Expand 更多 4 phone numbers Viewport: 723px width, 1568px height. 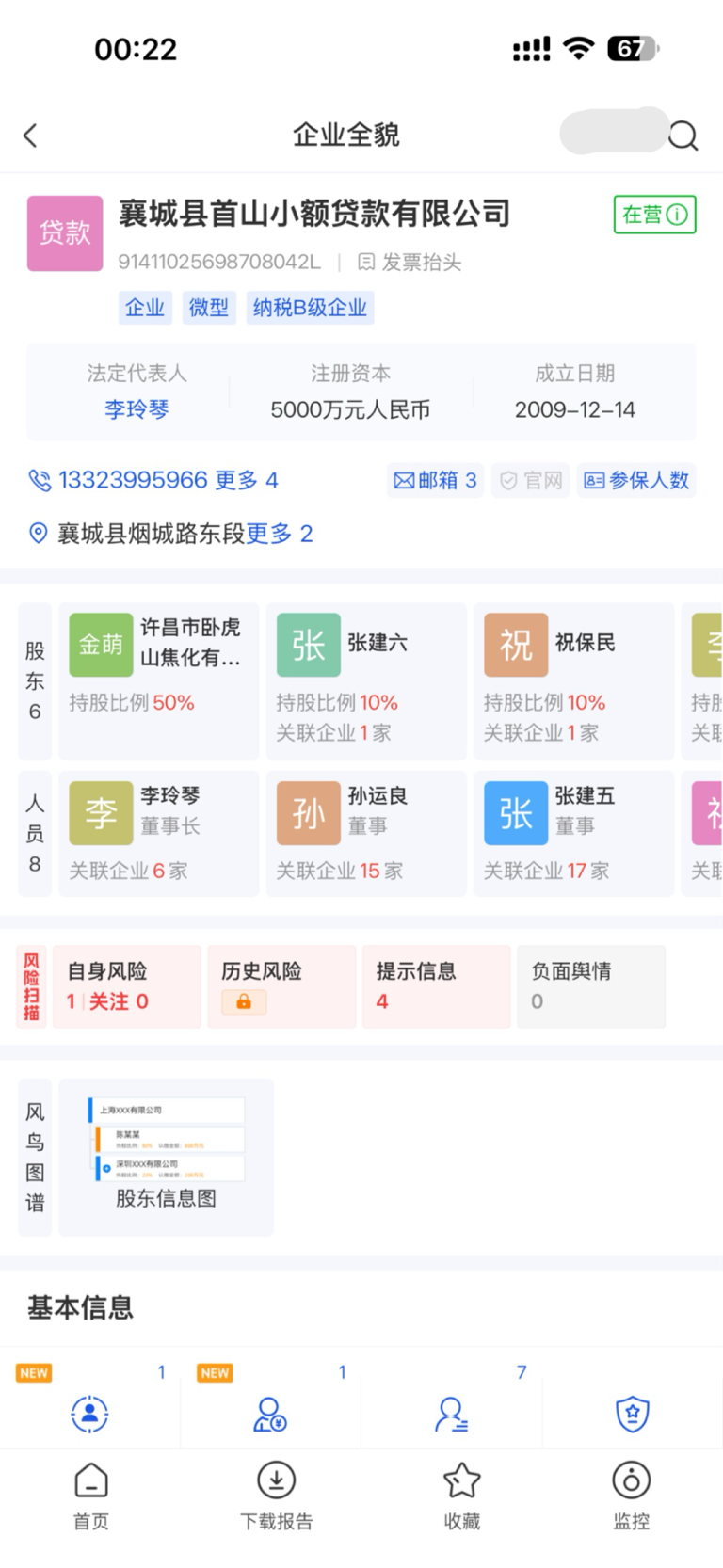tap(247, 480)
